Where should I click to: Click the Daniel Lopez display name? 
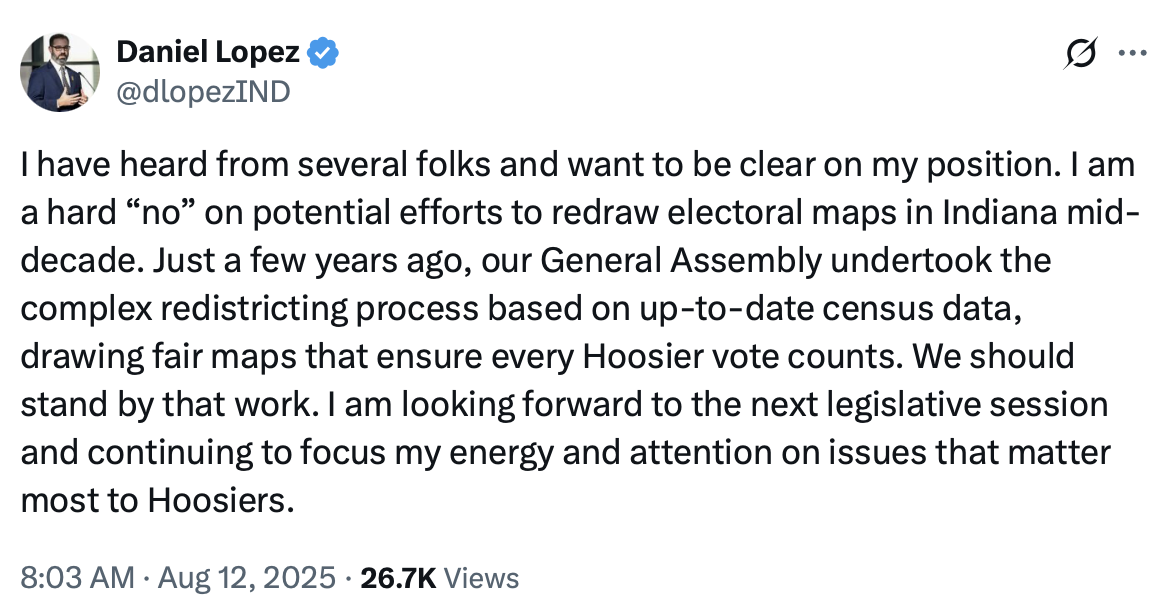coord(209,52)
